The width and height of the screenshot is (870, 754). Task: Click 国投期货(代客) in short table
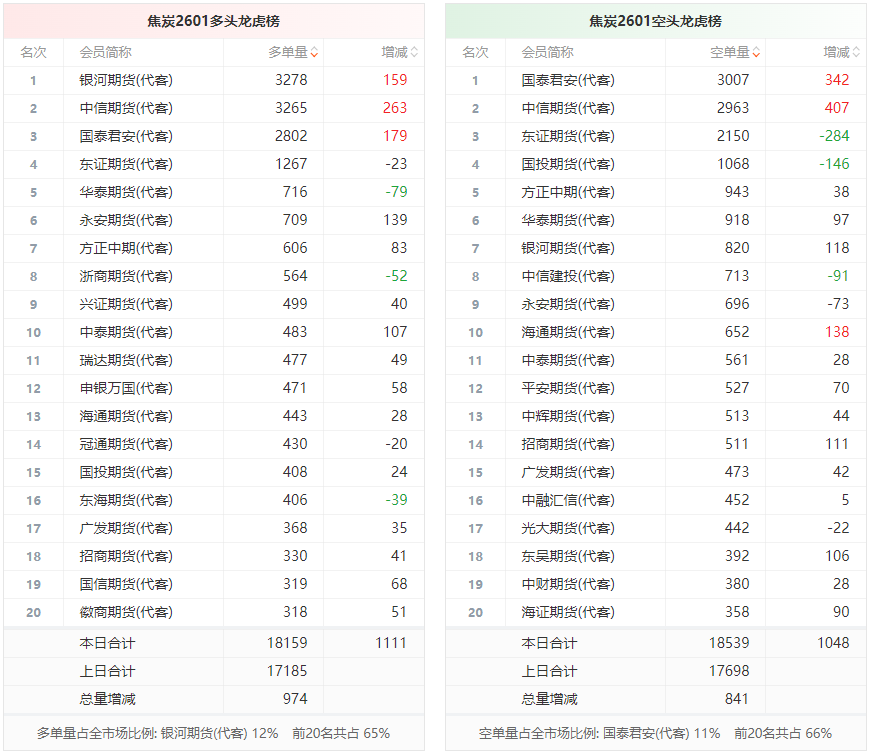pos(568,164)
